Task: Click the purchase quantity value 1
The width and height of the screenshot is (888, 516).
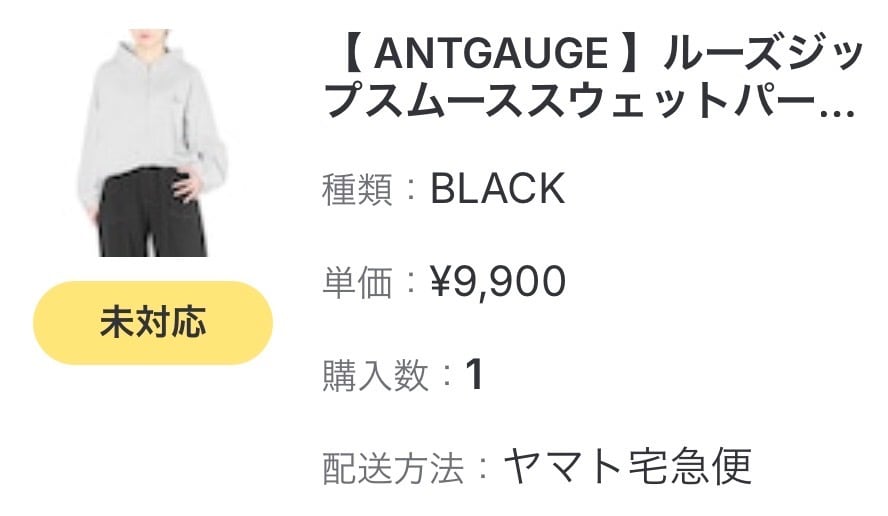Action: (474, 377)
